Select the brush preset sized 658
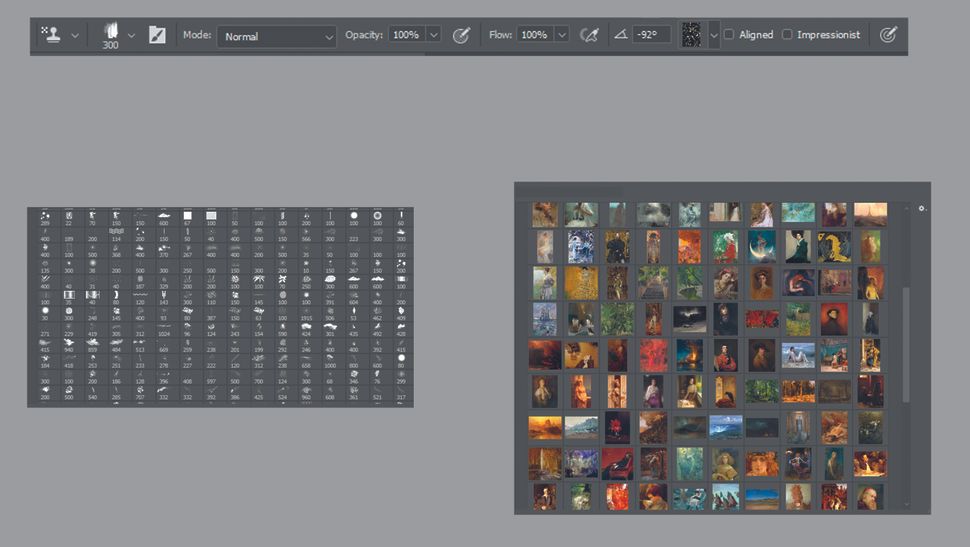The image size is (970, 547). (306, 362)
